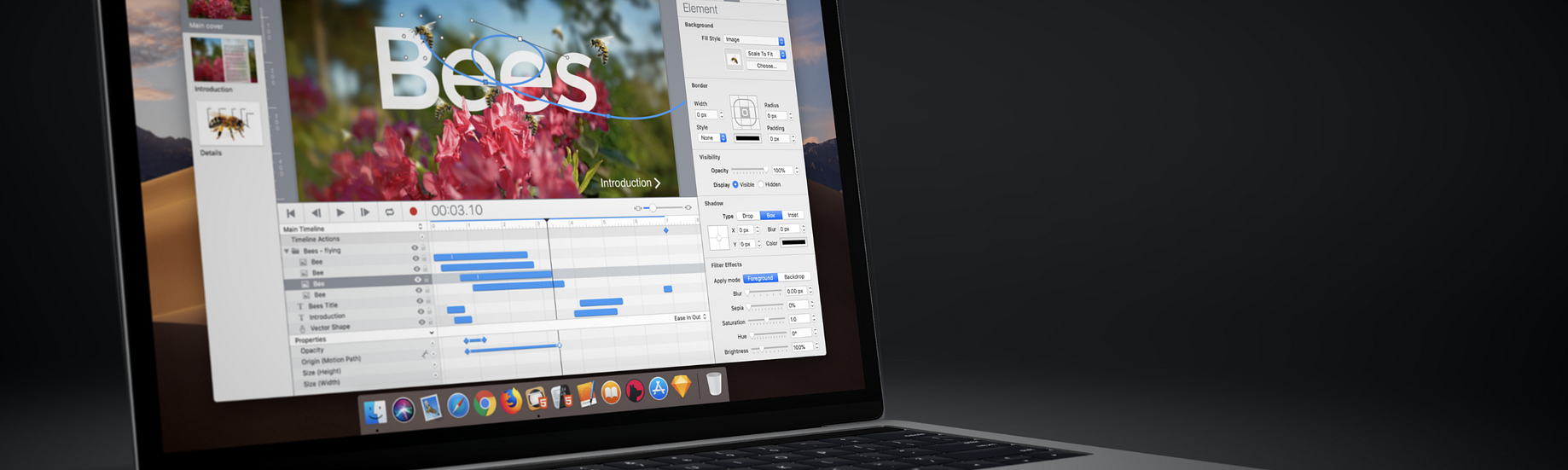
Task: Step back one frame in the timeline
Action: [316, 213]
